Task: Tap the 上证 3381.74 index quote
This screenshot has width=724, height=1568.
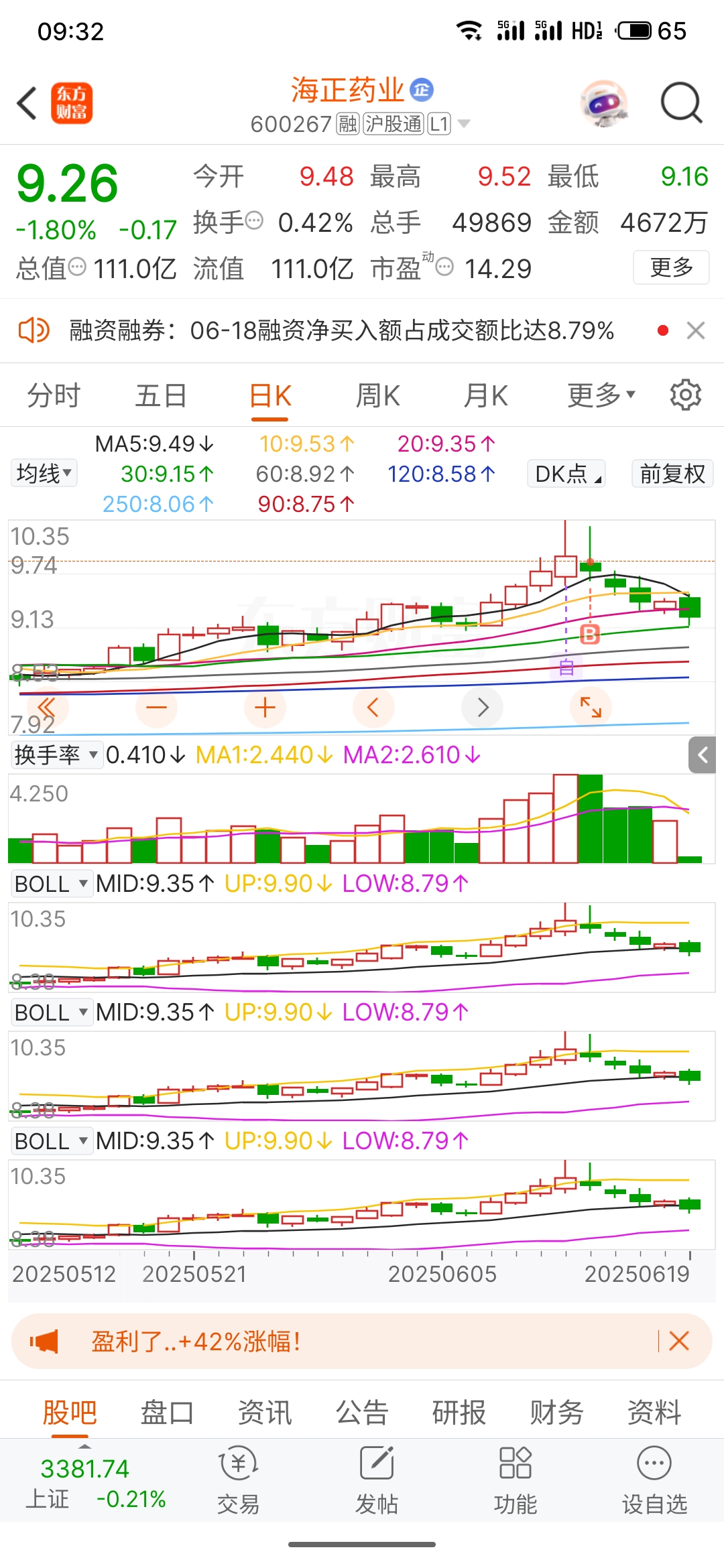Action: tap(95, 1483)
